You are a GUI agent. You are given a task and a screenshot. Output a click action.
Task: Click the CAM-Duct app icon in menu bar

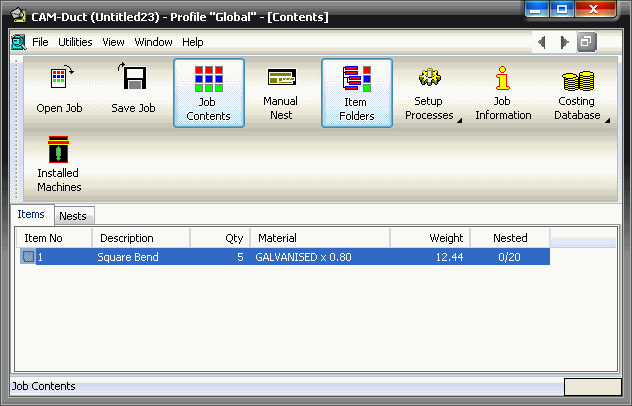click(x=19, y=42)
